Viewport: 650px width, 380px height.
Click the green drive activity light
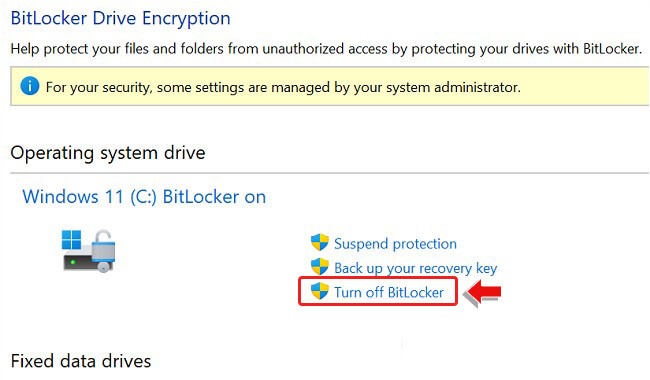coord(73,262)
